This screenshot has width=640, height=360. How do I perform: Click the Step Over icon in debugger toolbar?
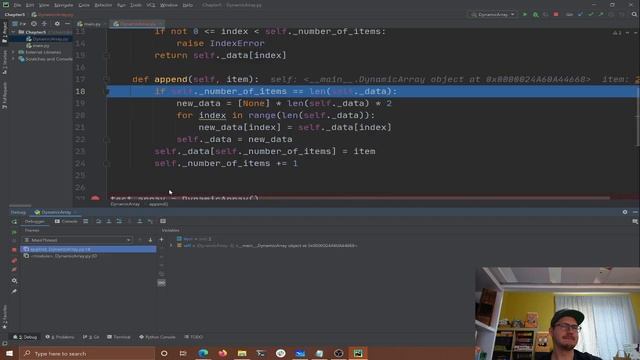(x=98, y=221)
